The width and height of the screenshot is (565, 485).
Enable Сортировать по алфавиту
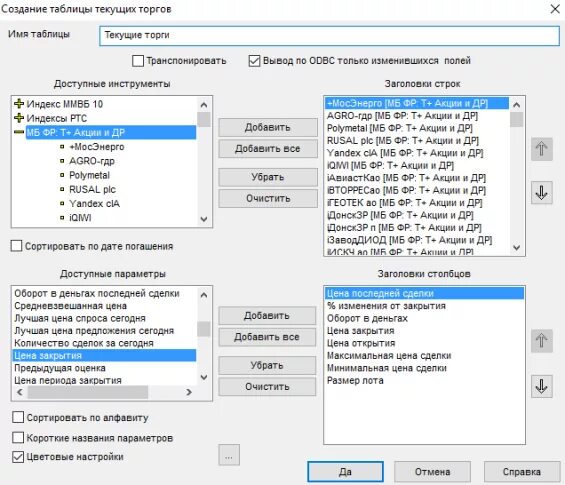(x=18, y=417)
